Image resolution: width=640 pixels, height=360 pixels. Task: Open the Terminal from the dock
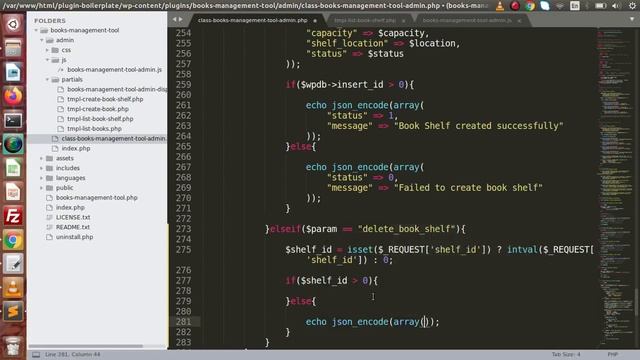(x=13, y=120)
